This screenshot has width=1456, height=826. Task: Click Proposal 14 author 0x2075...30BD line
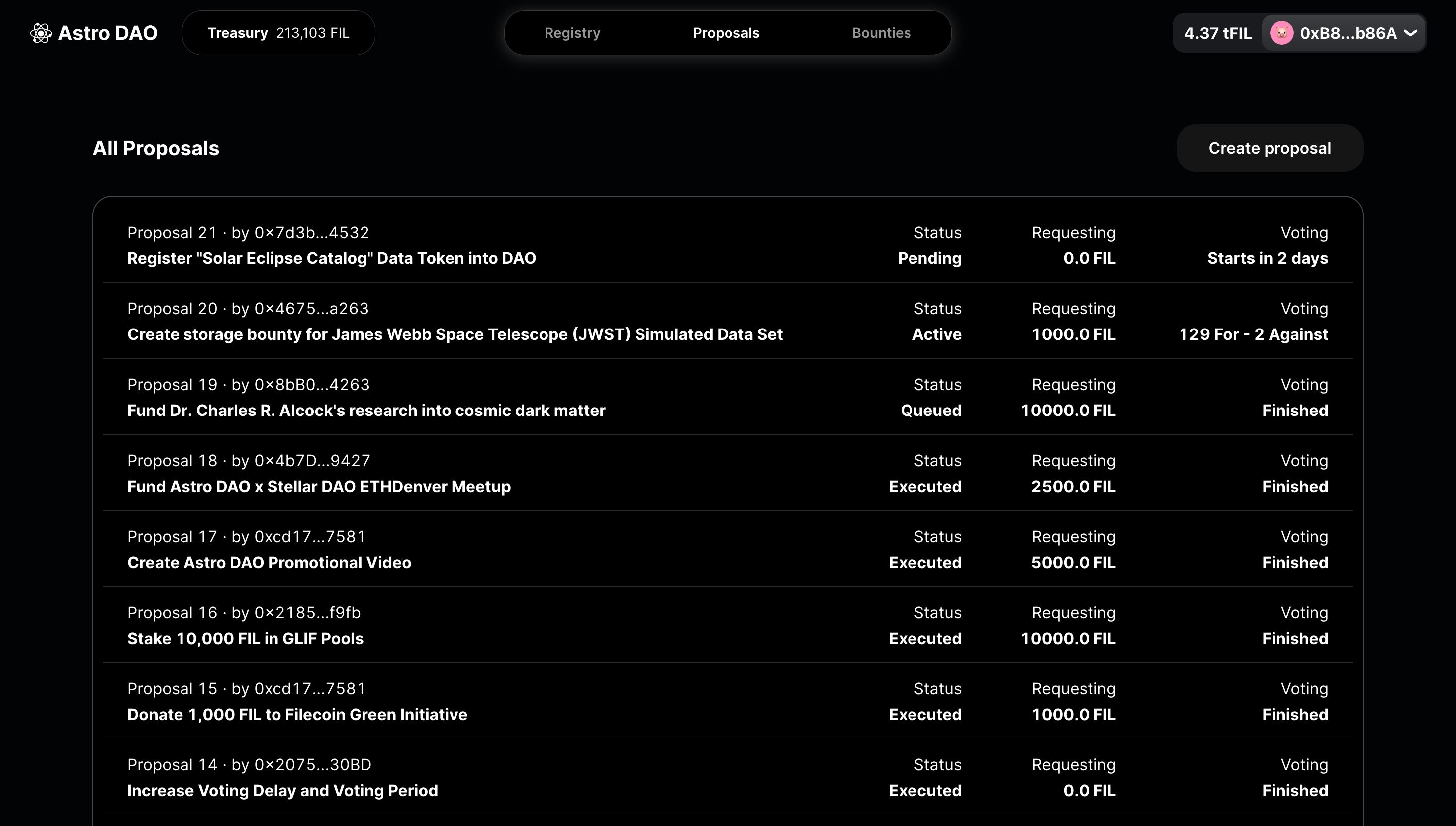pos(249,765)
